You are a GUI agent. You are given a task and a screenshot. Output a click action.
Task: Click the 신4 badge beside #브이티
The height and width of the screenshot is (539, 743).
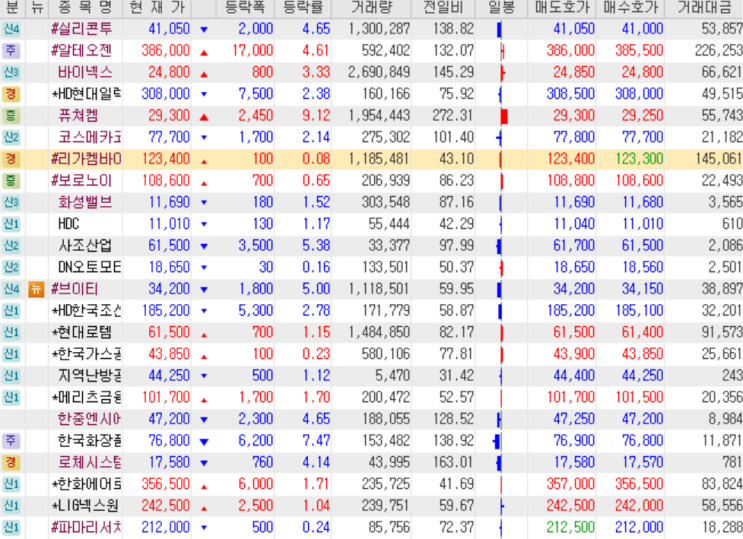(11, 289)
